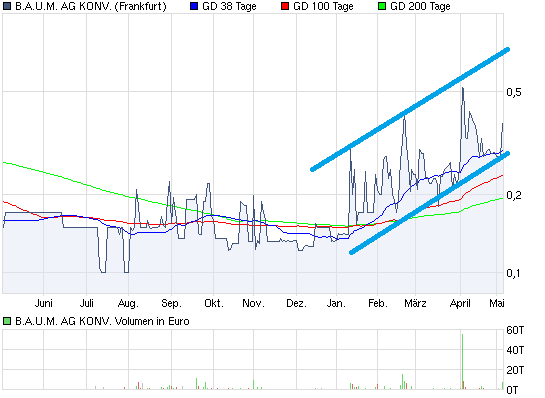Click the 'Sep.' month axis label
Image resolution: width=545 pixels, height=398 pixels.
pyautogui.click(x=171, y=303)
